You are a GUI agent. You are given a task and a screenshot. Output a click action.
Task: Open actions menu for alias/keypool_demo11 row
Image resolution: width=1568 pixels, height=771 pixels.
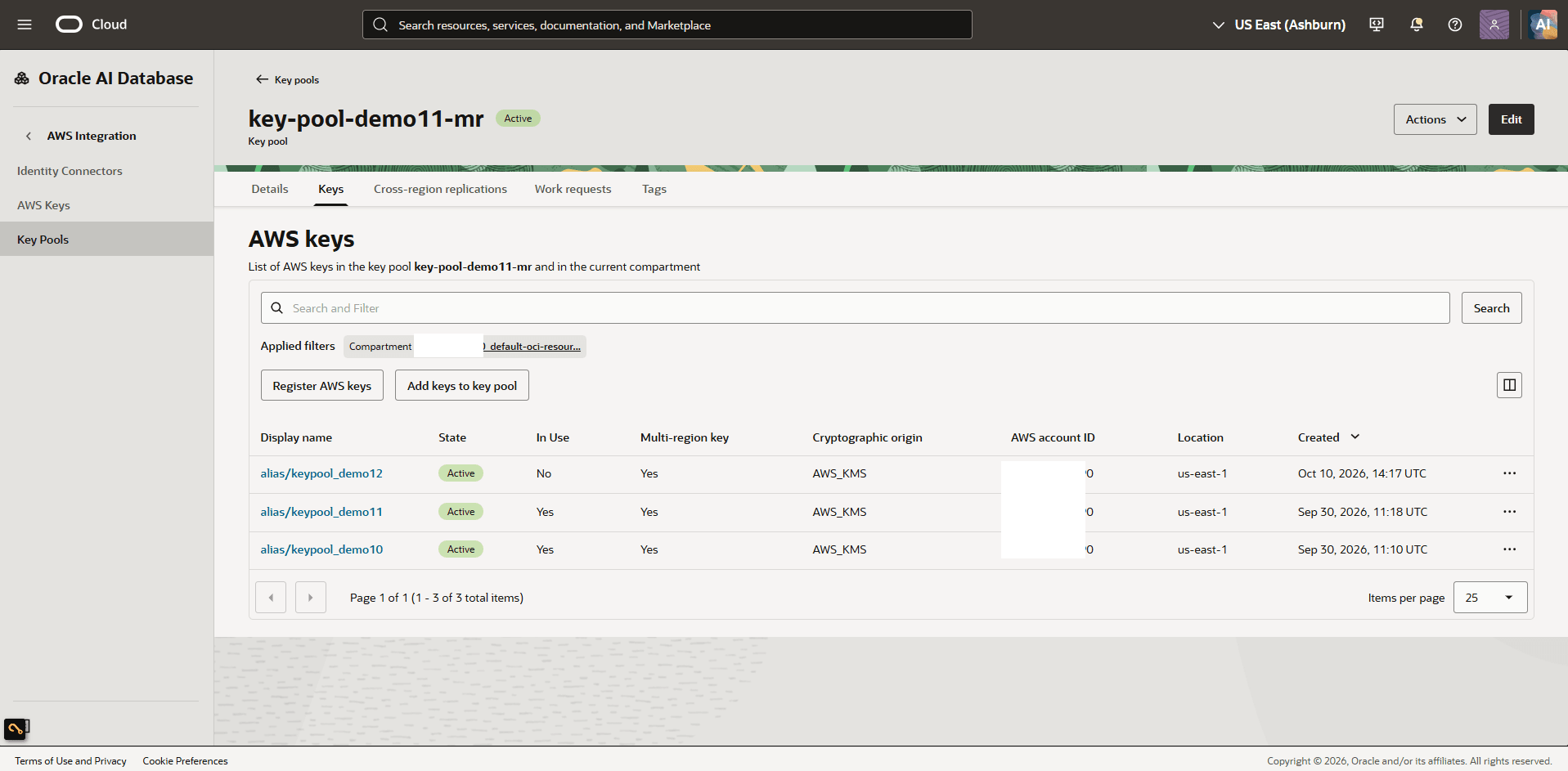point(1509,512)
